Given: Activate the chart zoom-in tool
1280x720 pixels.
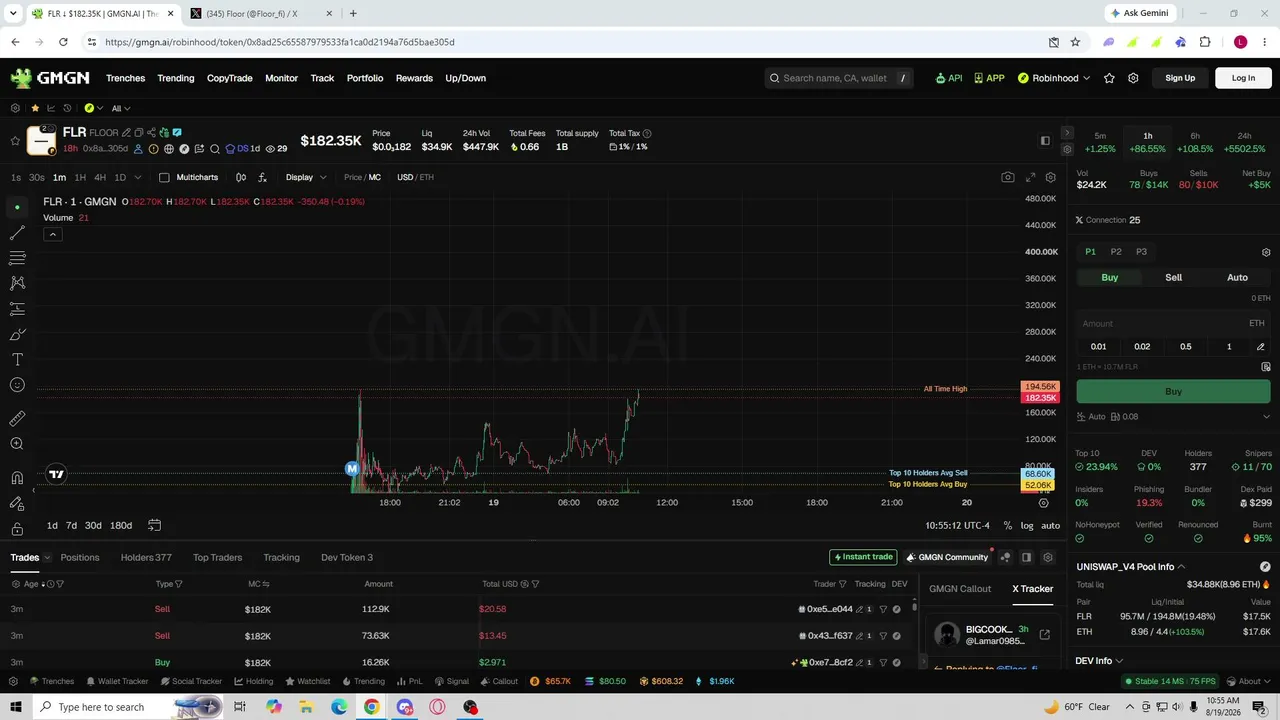Looking at the screenshot, I should 17,444.
